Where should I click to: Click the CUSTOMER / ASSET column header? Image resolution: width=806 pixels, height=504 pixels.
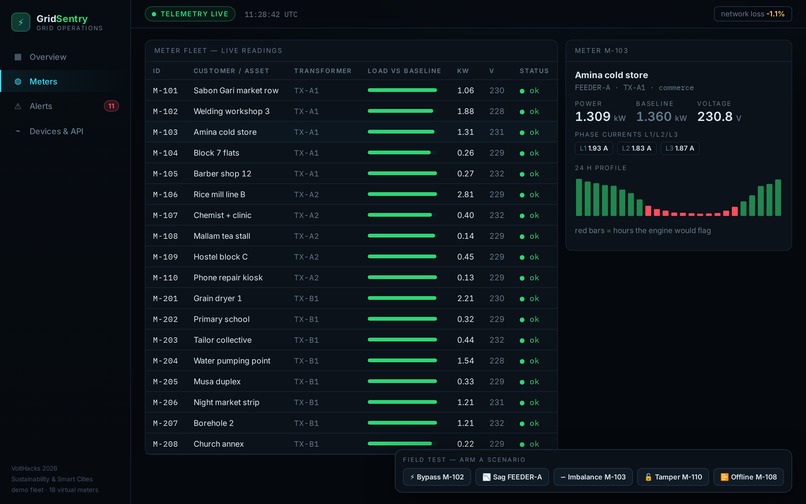click(x=231, y=71)
